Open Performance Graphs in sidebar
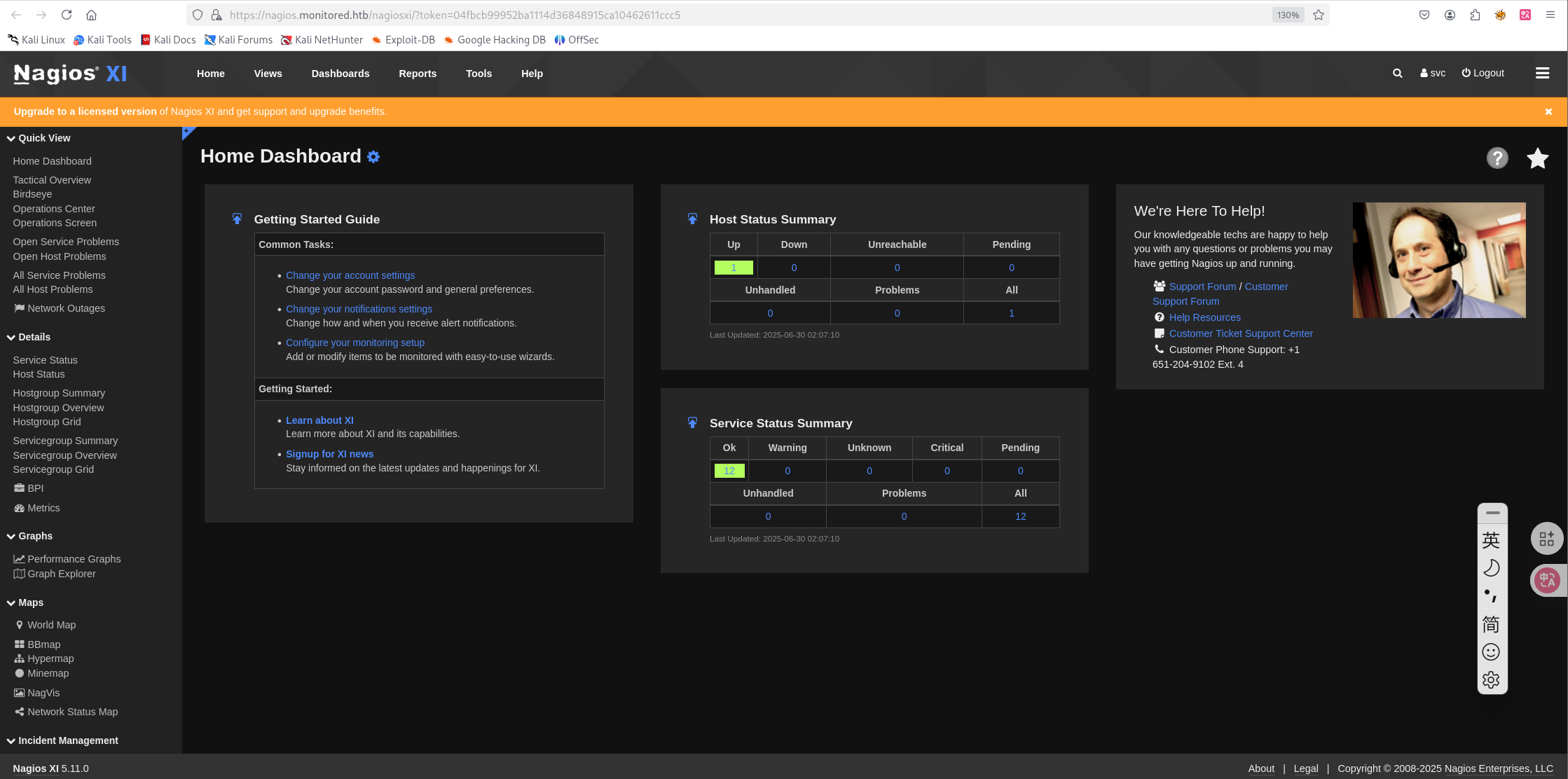The width and height of the screenshot is (1568, 779). (67, 559)
